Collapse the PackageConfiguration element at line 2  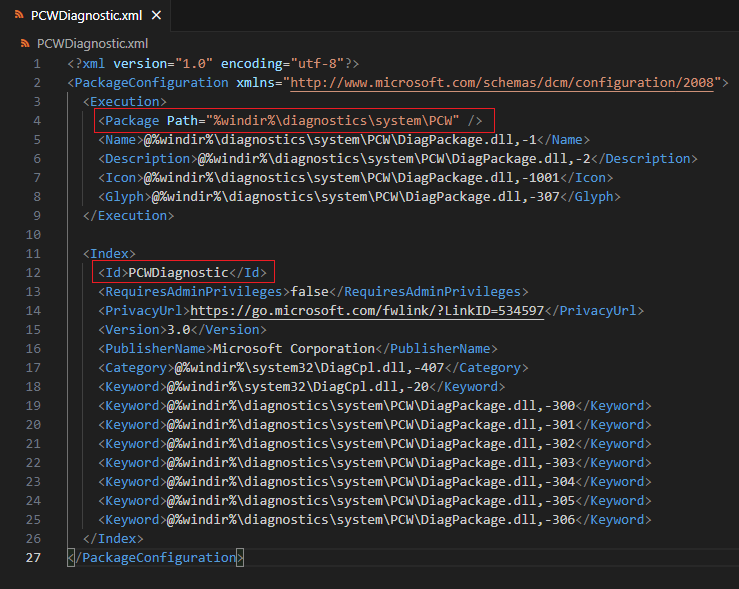tap(56, 82)
